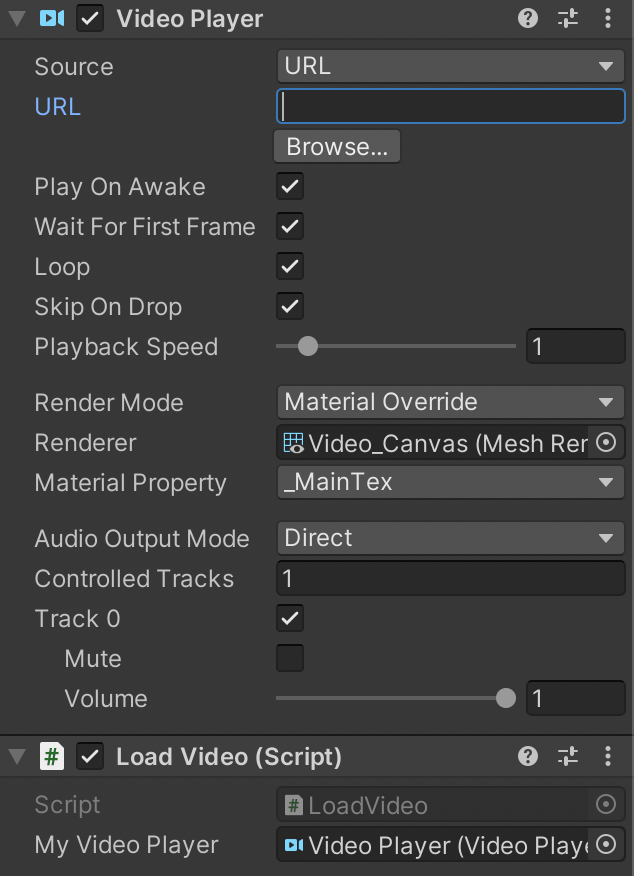
Task: Open the Load Video options menu
Action: tap(607, 757)
